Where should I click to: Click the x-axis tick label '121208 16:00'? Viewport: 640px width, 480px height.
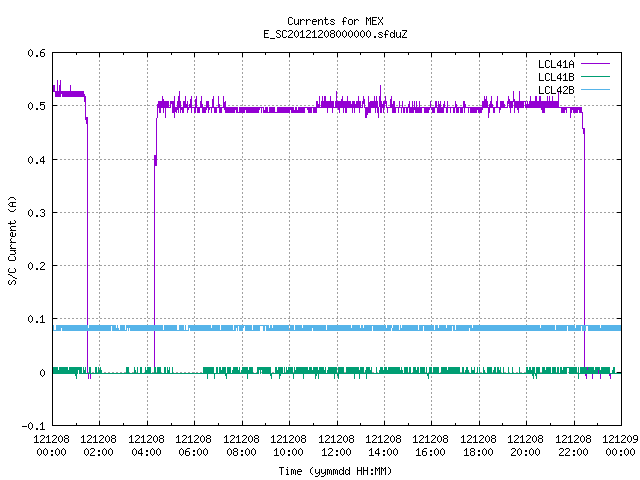(x=431, y=446)
